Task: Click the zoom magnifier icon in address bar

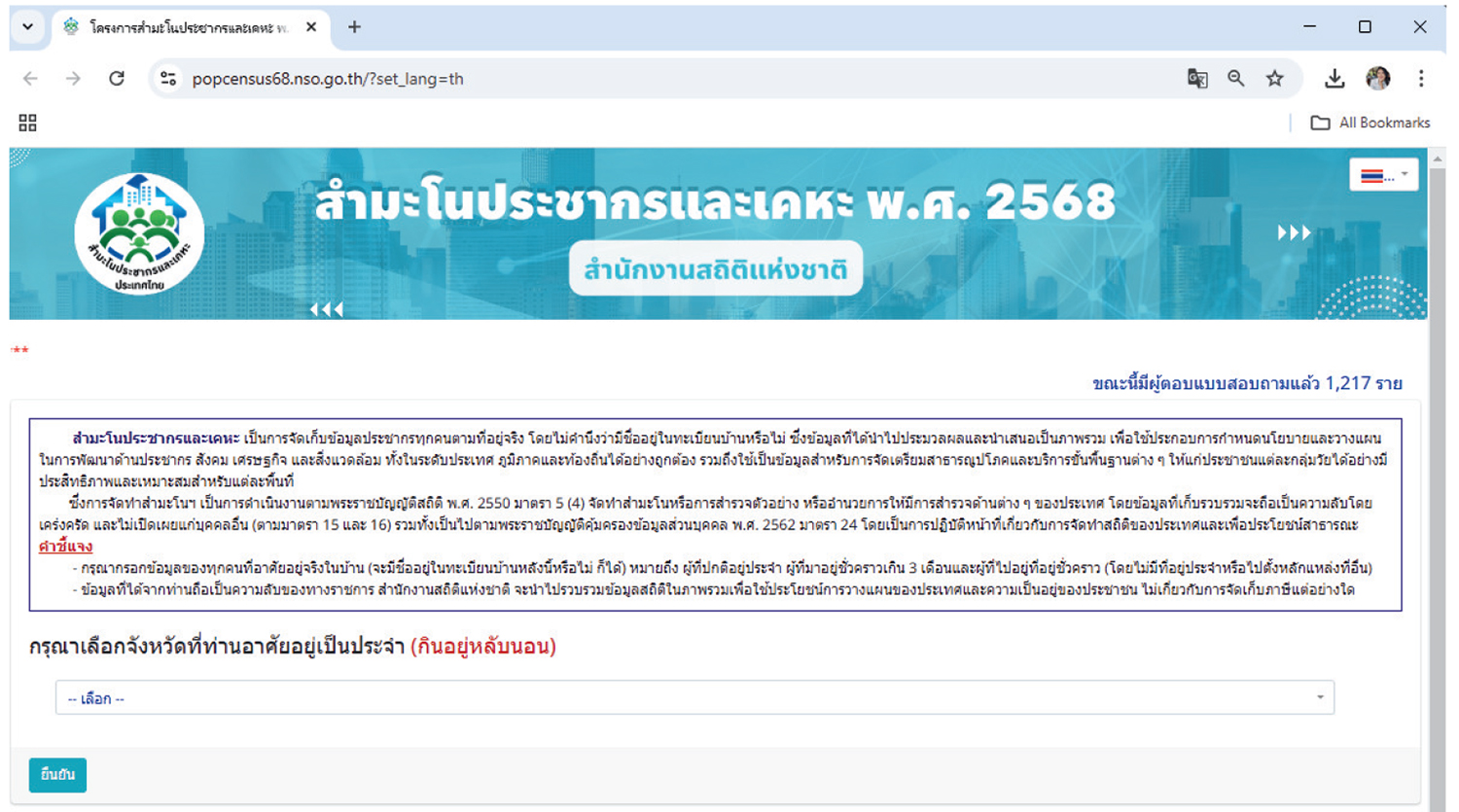Action: (1236, 79)
